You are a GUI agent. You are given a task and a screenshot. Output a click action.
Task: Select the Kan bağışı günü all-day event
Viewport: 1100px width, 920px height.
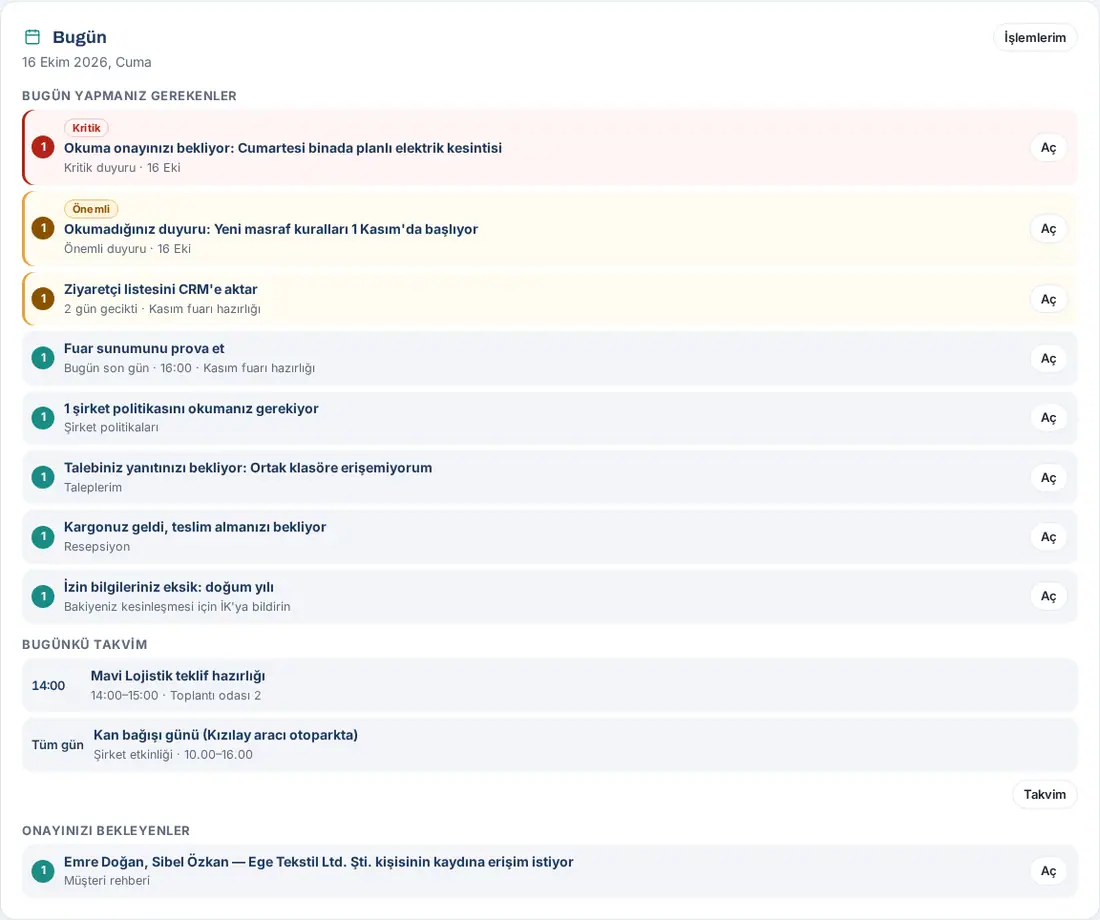(x=549, y=745)
